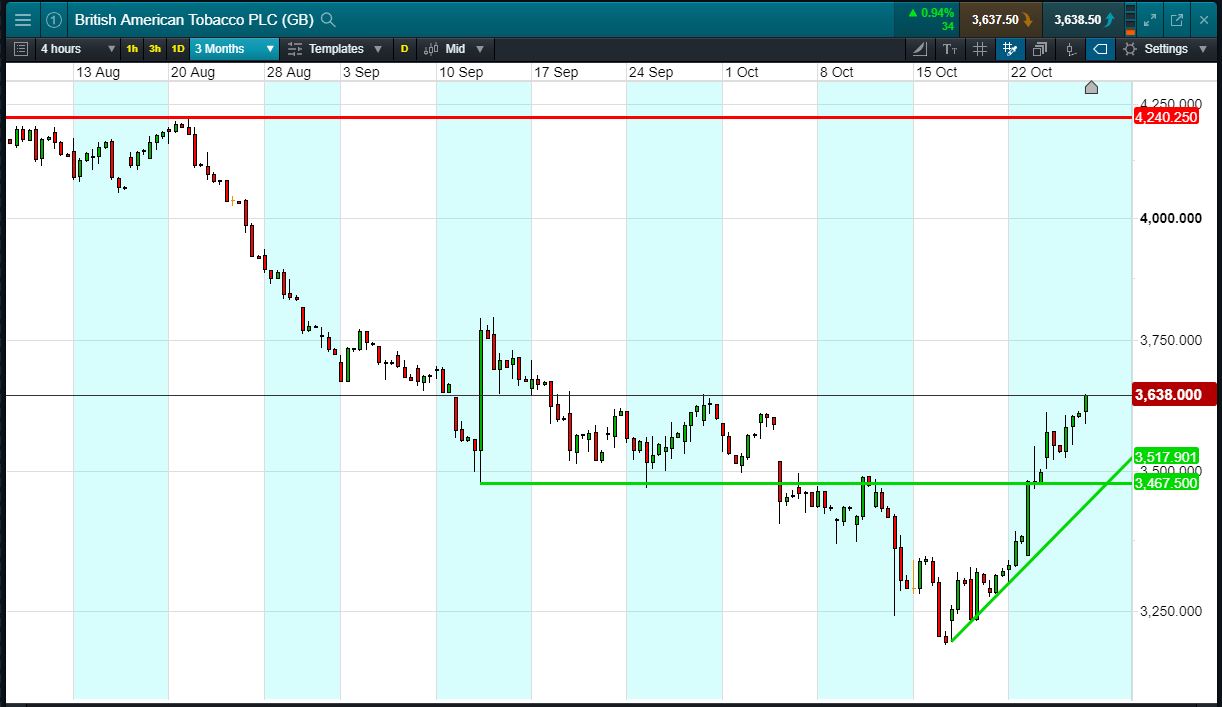Viewport: 1222px width, 707px height.
Task: Click the green 3,467.500 support label
Action: [x=1166, y=483]
